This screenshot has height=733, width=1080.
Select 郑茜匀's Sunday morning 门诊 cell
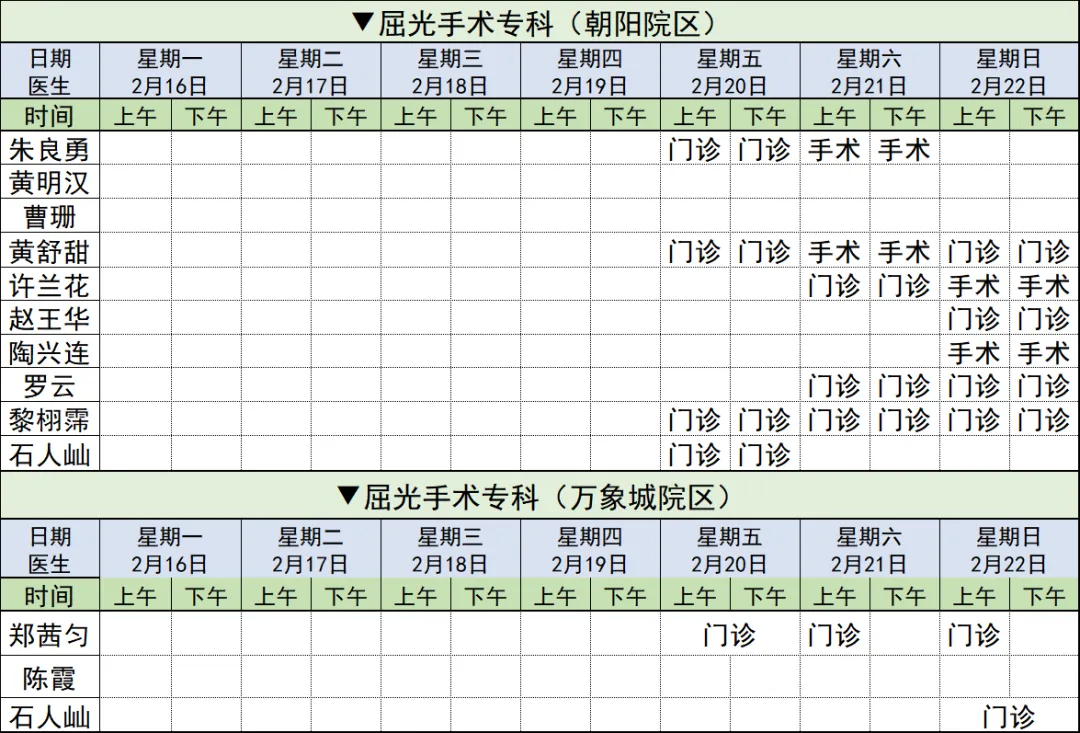[974, 635]
